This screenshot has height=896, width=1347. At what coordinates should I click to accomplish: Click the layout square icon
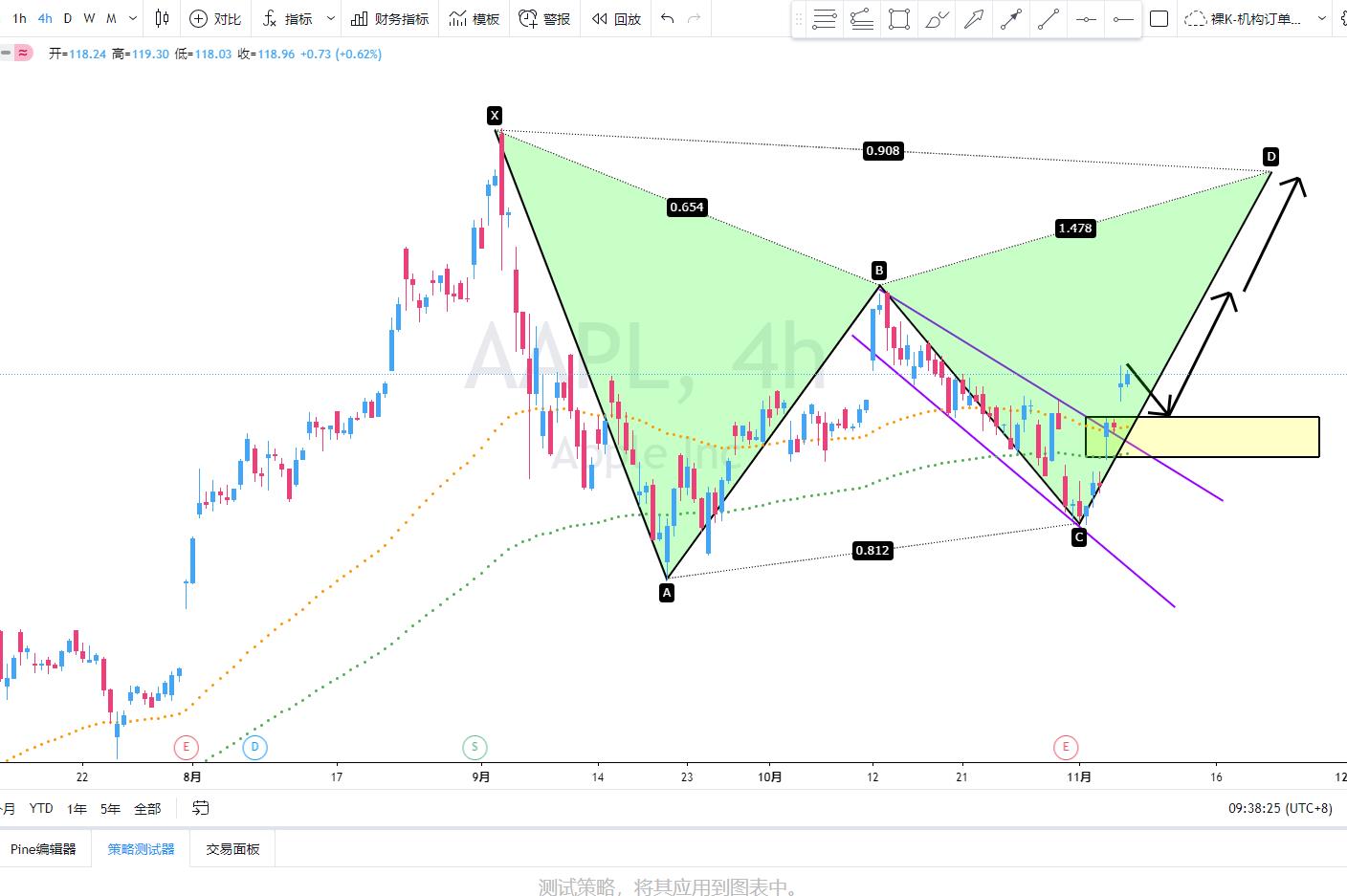1159,18
